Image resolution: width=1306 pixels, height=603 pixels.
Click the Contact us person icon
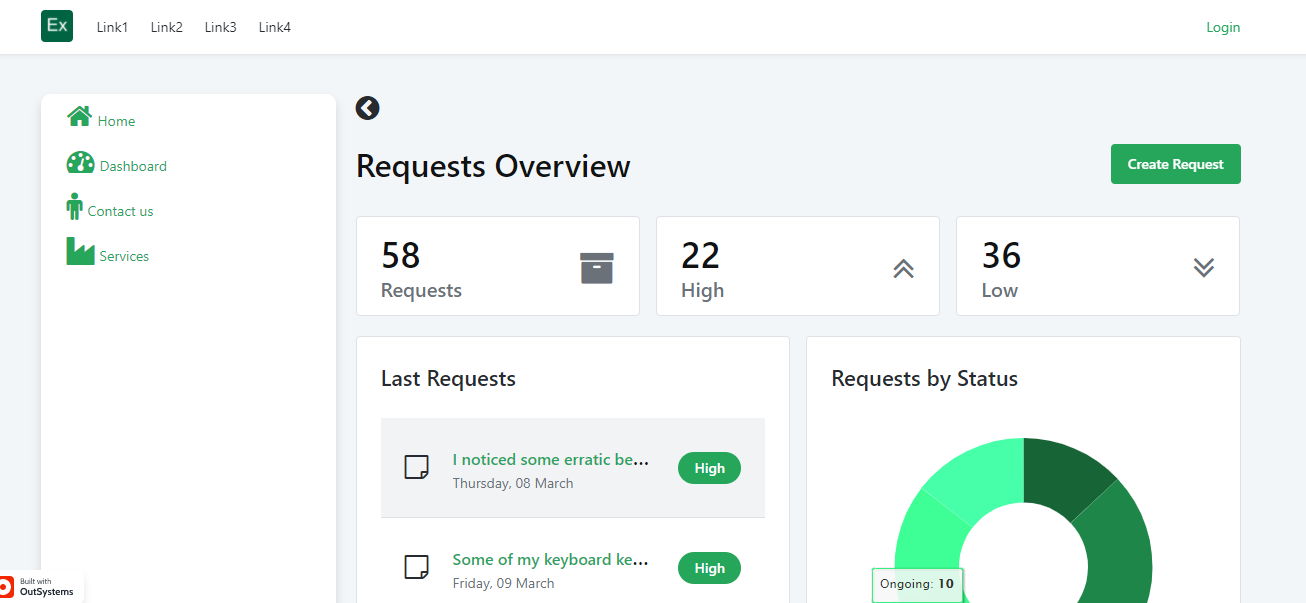(x=74, y=207)
